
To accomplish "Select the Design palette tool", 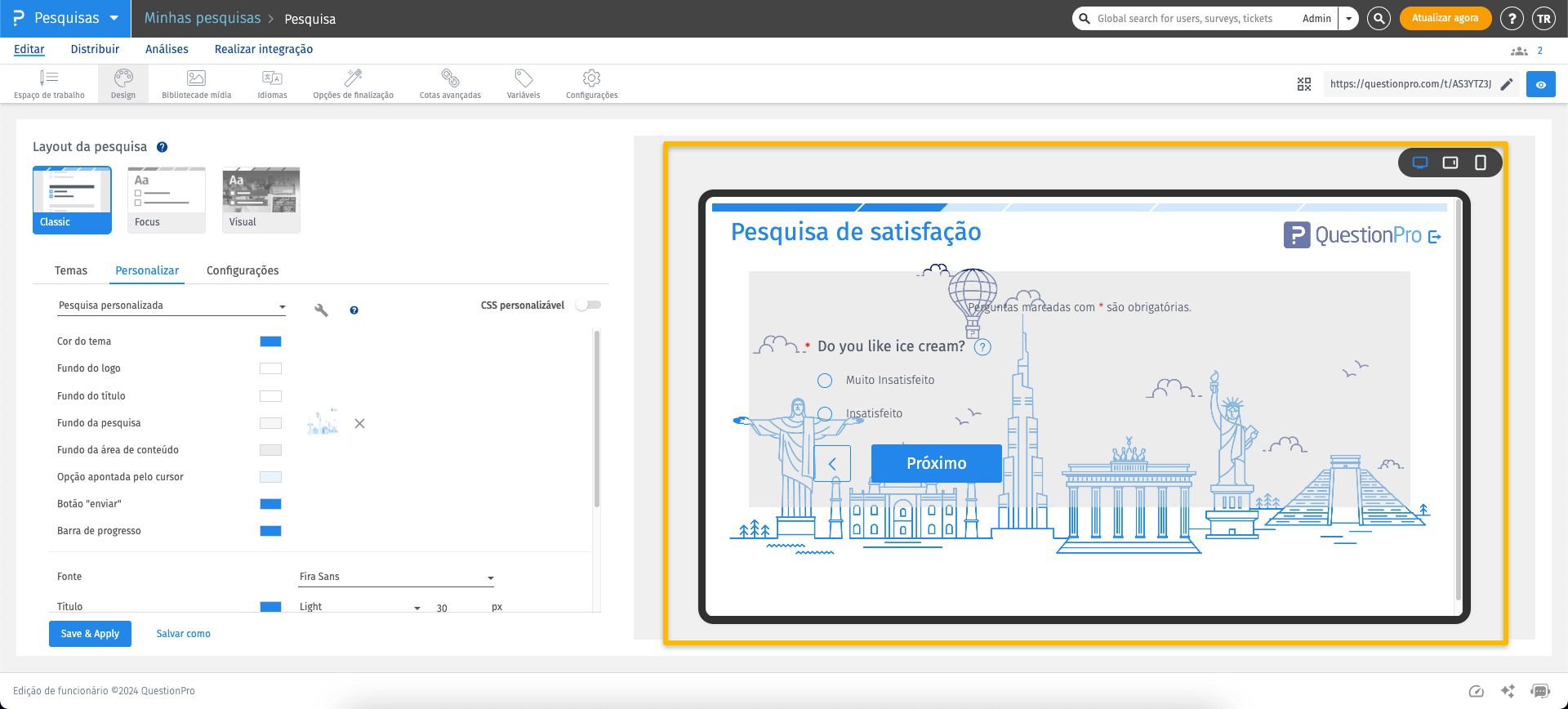I will pyautogui.click(x=123, y=84).
